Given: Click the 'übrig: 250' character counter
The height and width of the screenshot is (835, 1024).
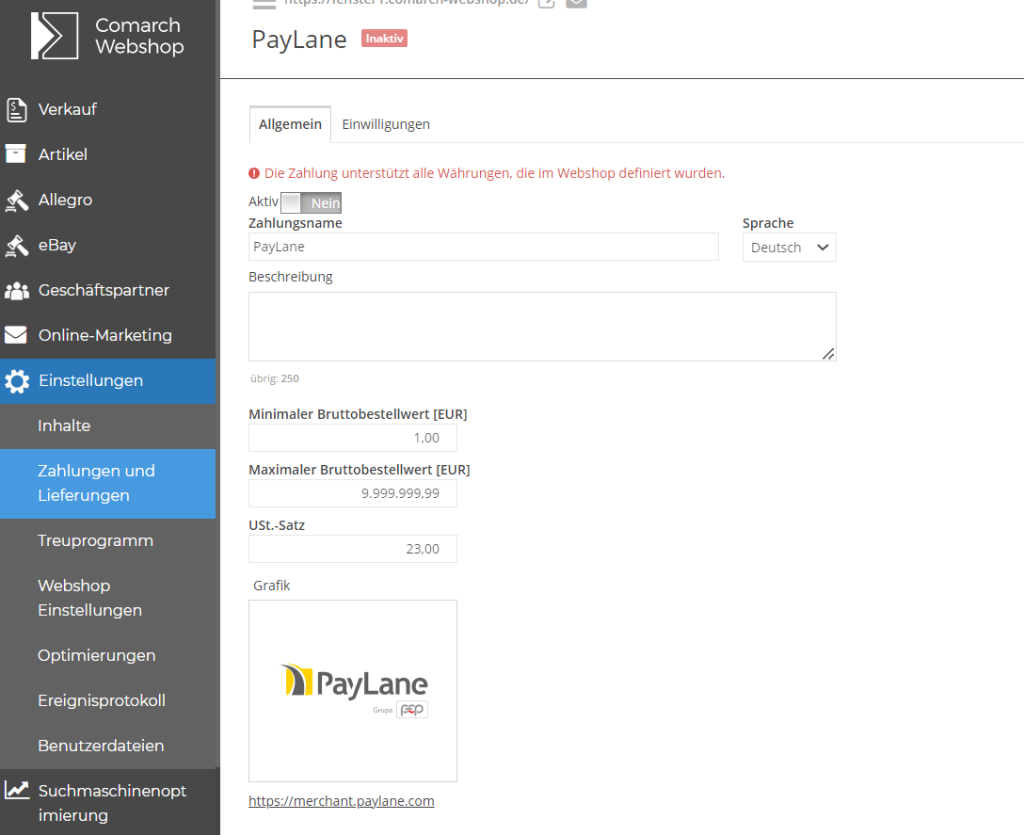Looking at the screenshot, I should click(x=274, y=379).
